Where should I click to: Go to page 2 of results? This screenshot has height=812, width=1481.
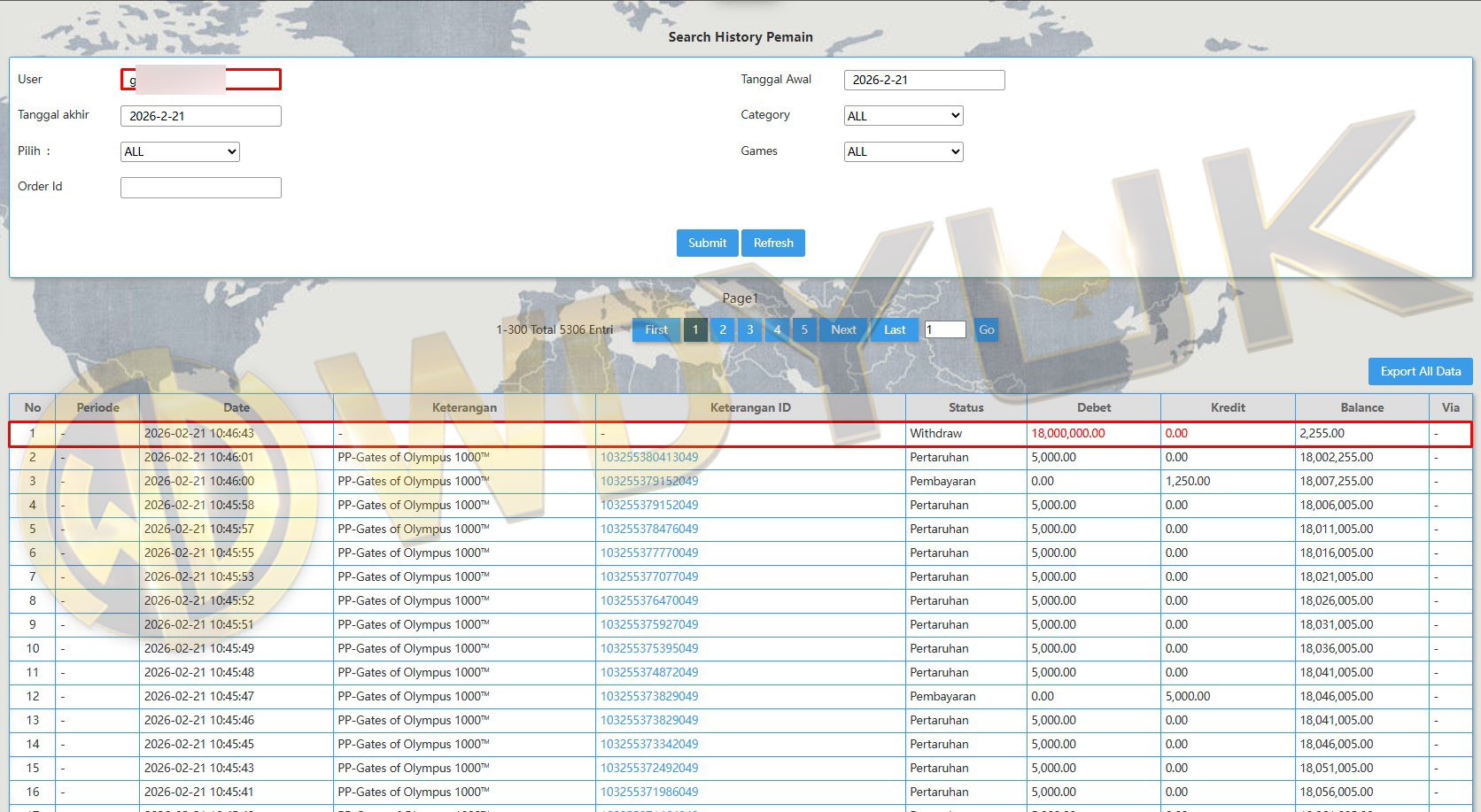click(x=723, y=329)
